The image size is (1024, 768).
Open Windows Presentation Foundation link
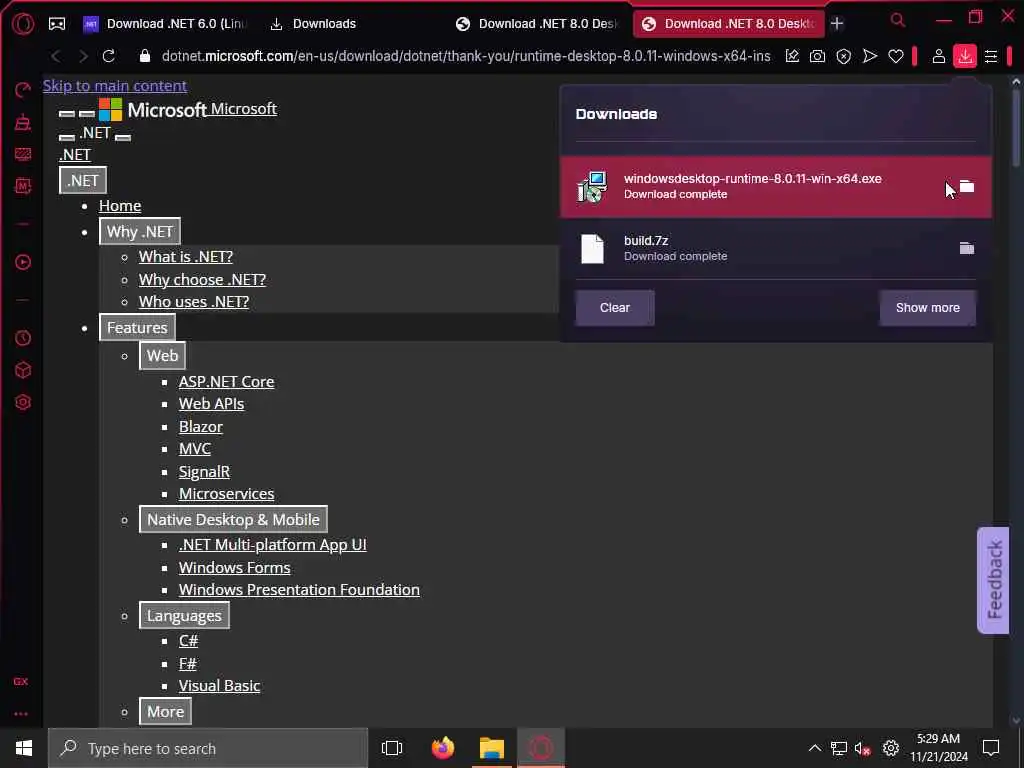click(x=299, y=589)
